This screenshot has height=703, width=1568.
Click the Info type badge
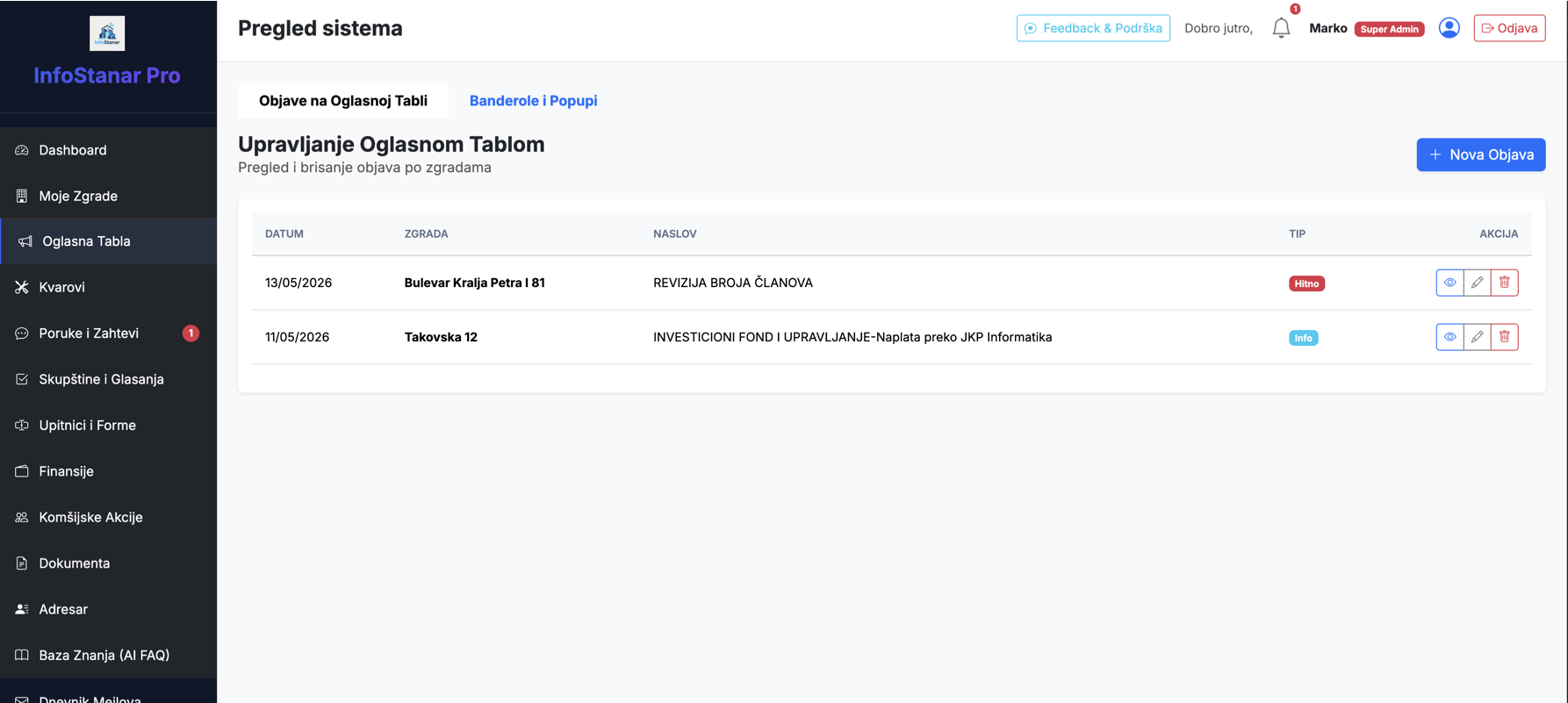pos(1303,338)
